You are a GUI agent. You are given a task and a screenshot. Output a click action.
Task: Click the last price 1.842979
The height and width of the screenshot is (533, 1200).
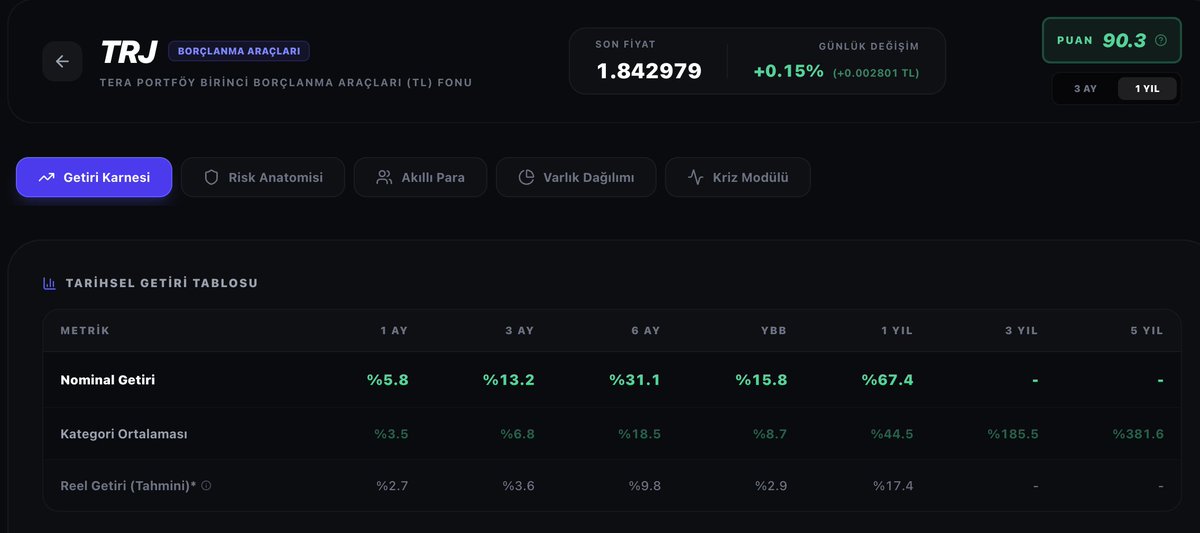coord(649,71)
